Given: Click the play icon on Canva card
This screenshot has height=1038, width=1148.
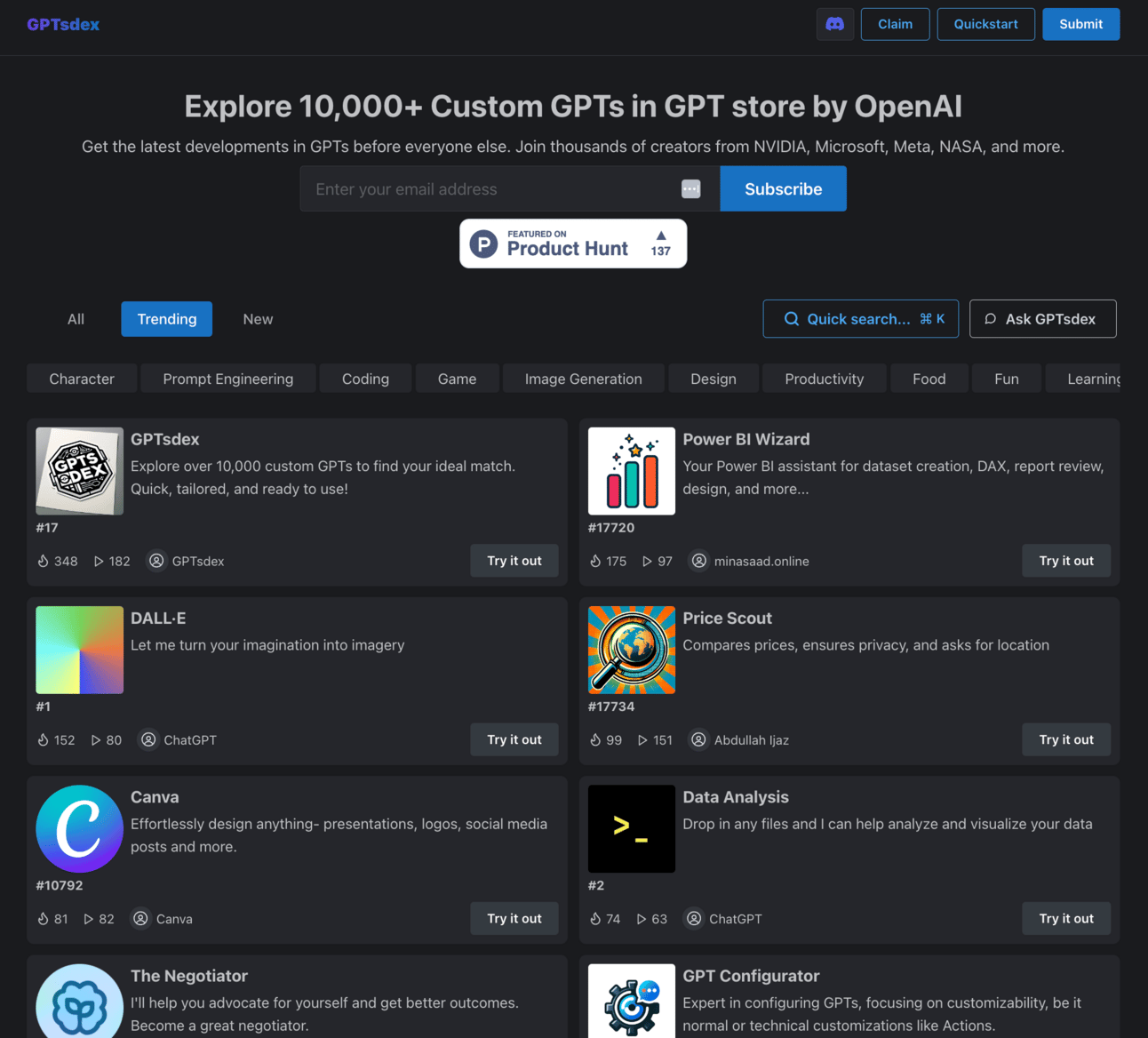Looking at the screenshot, I should (x=89, y=919).
